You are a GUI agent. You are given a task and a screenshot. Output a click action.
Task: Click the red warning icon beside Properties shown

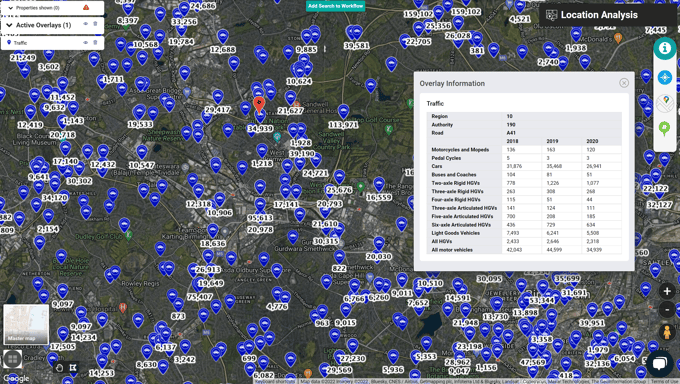[86, 7]
